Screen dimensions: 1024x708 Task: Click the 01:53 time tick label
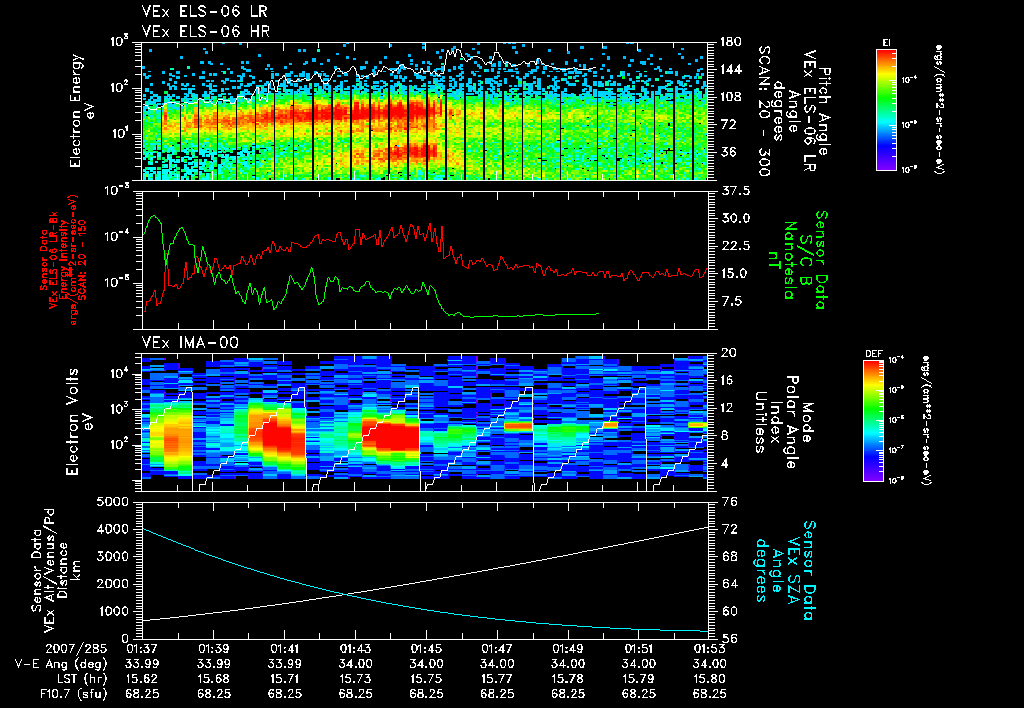click(x=709, y=649)
